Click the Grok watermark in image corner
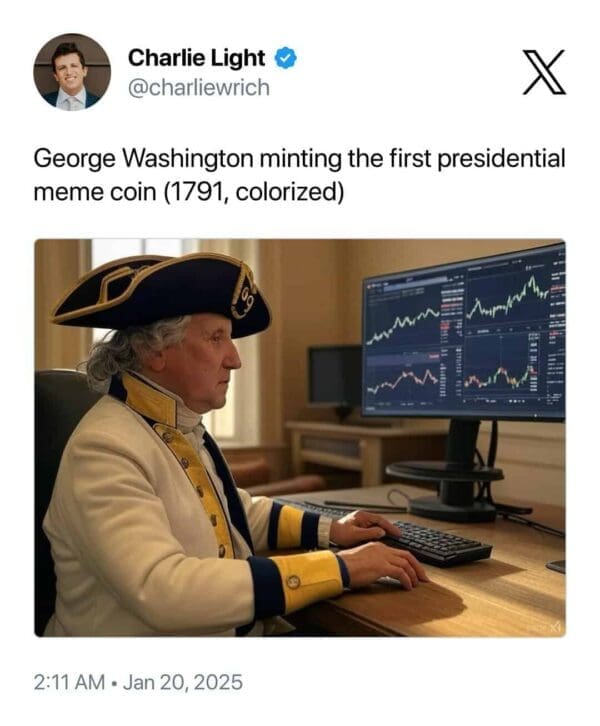 [555, 626]
